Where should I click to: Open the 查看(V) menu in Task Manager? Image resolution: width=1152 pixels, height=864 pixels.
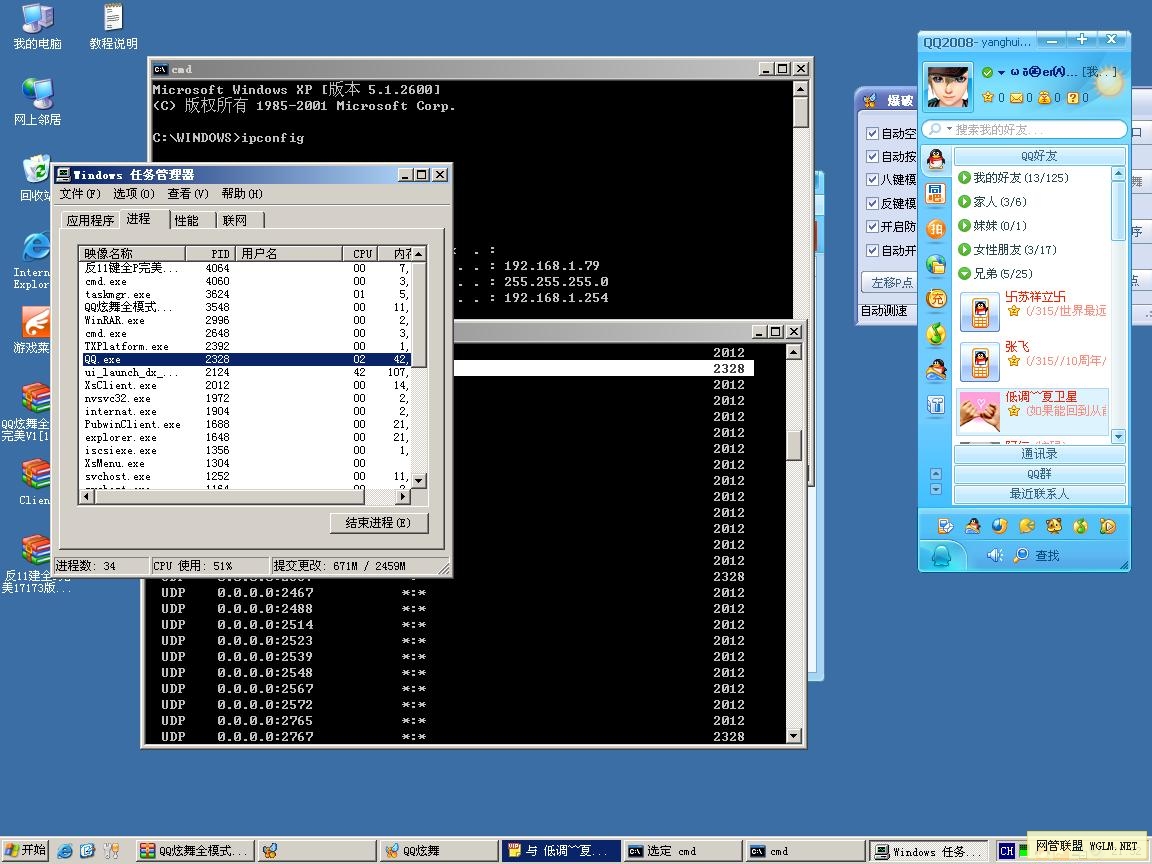pos(187,194)
